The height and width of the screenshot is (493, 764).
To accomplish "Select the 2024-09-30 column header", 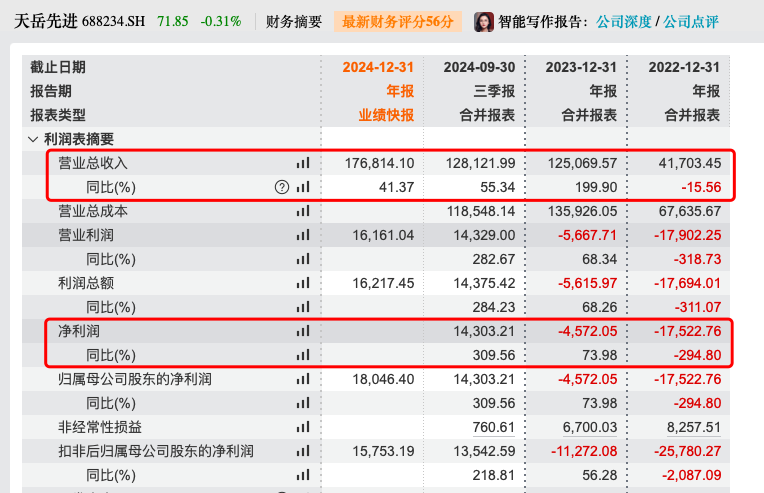I will click(480, 67).
